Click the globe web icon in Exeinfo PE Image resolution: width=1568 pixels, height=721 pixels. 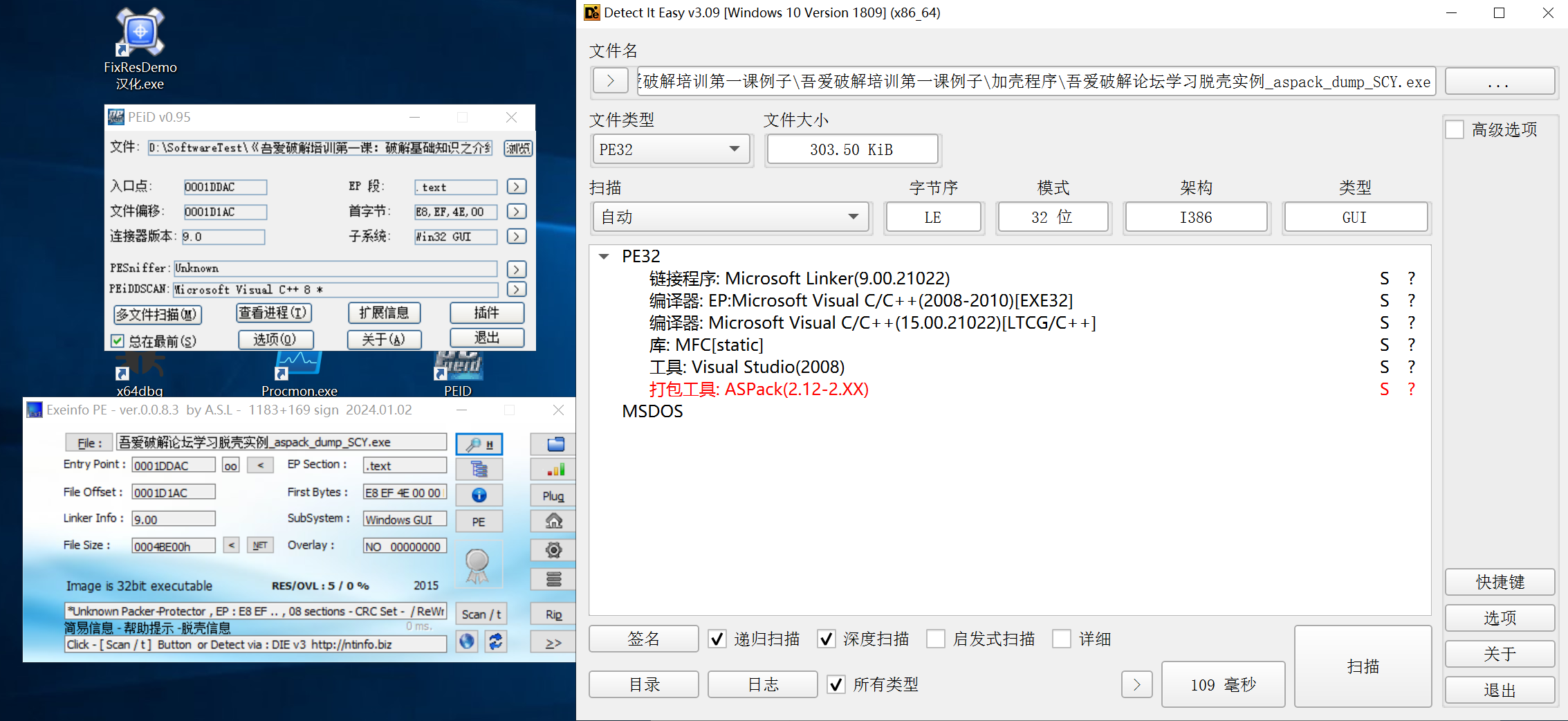click(x=468, y=641)
